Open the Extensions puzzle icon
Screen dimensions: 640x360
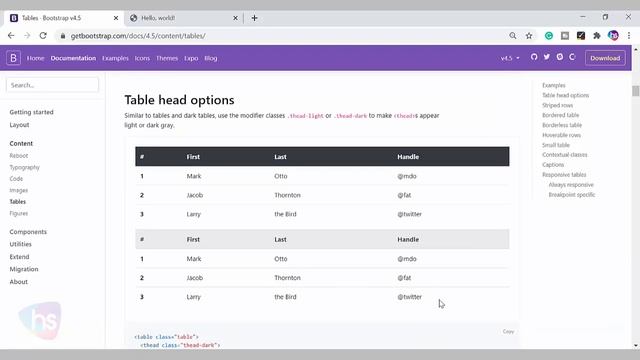point(597,36)
